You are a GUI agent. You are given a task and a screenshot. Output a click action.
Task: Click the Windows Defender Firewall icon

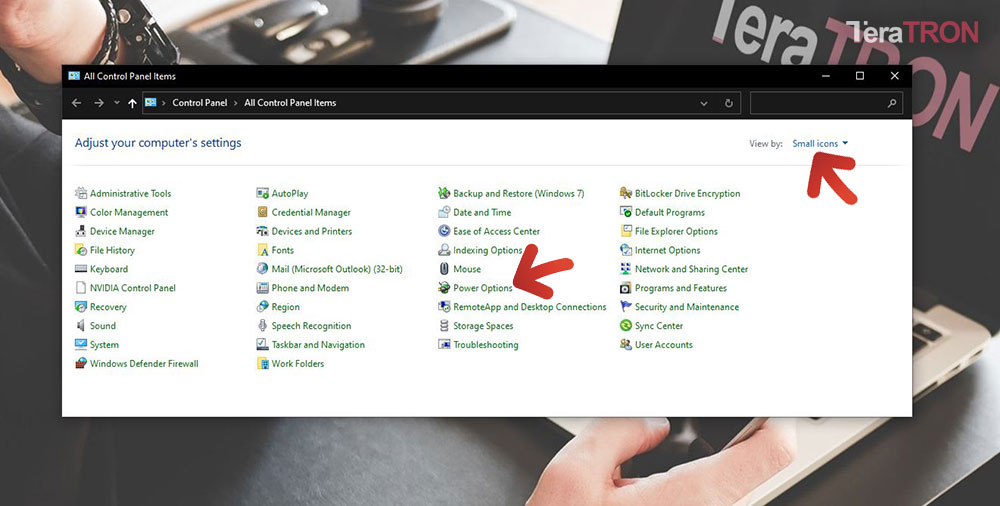point(81,364)
